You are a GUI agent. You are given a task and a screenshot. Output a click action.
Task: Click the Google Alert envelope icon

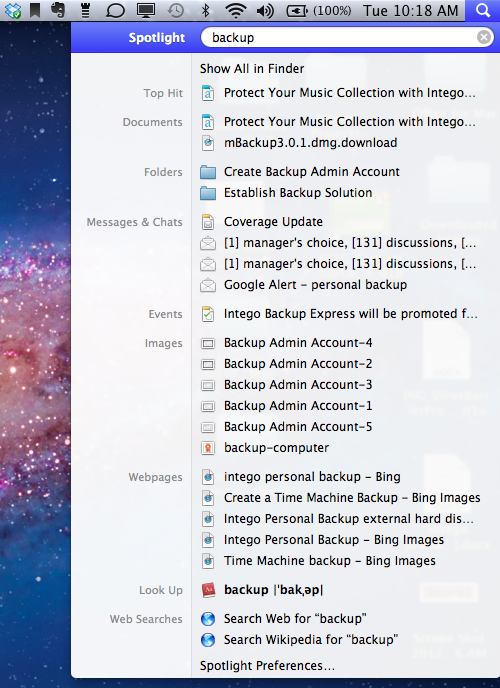pos(208,285)
